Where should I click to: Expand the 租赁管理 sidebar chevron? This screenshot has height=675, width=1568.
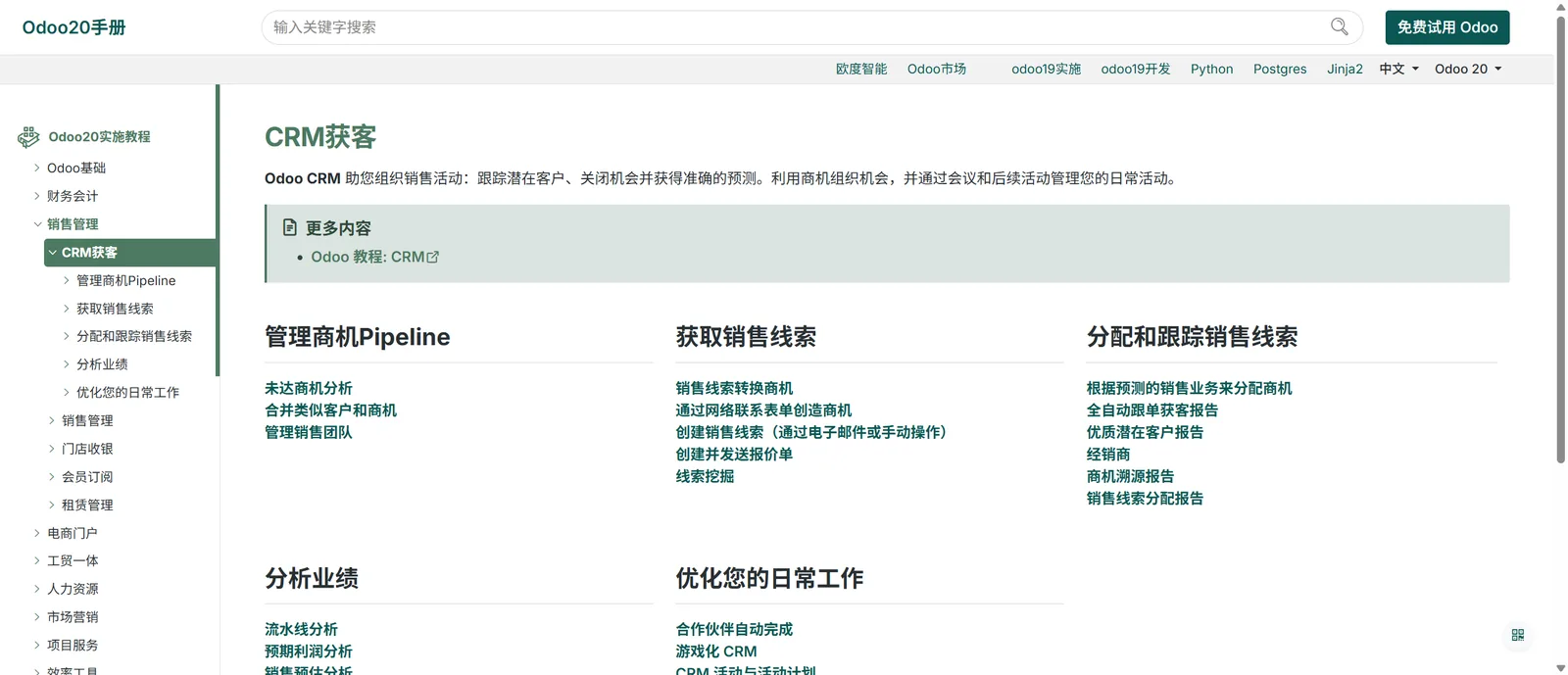[52, 506]
